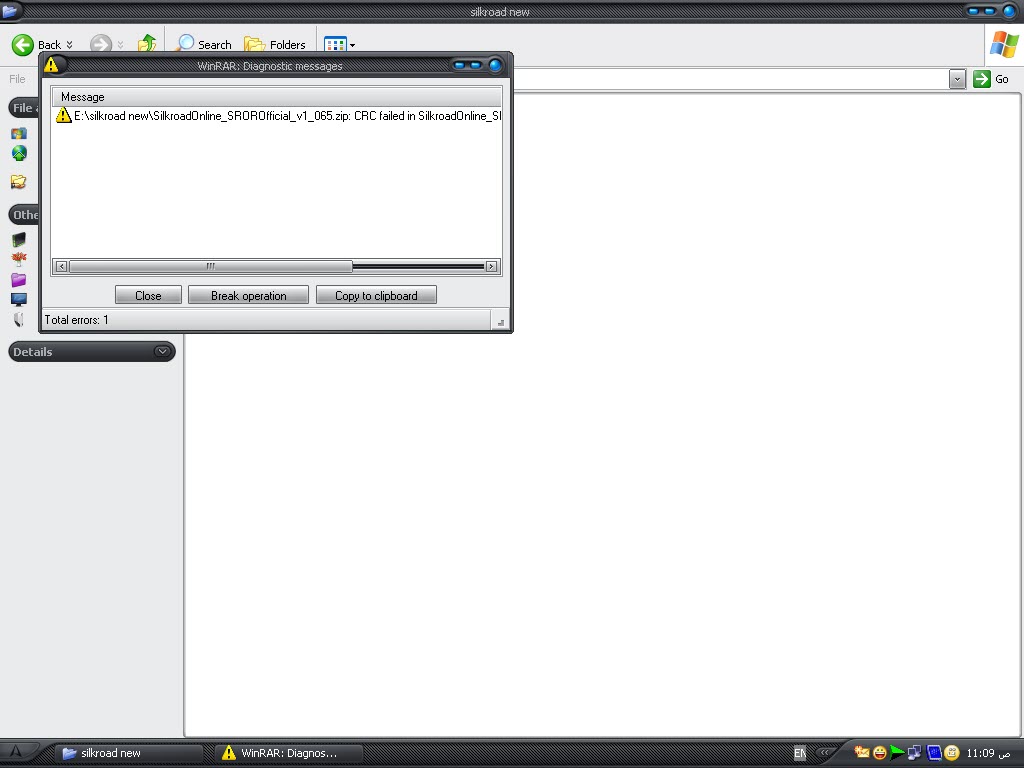Viewport: 1024px width, 768px height.
Task: Switch to the silkroad new taskbar button
Action: [x=129, y=753]
